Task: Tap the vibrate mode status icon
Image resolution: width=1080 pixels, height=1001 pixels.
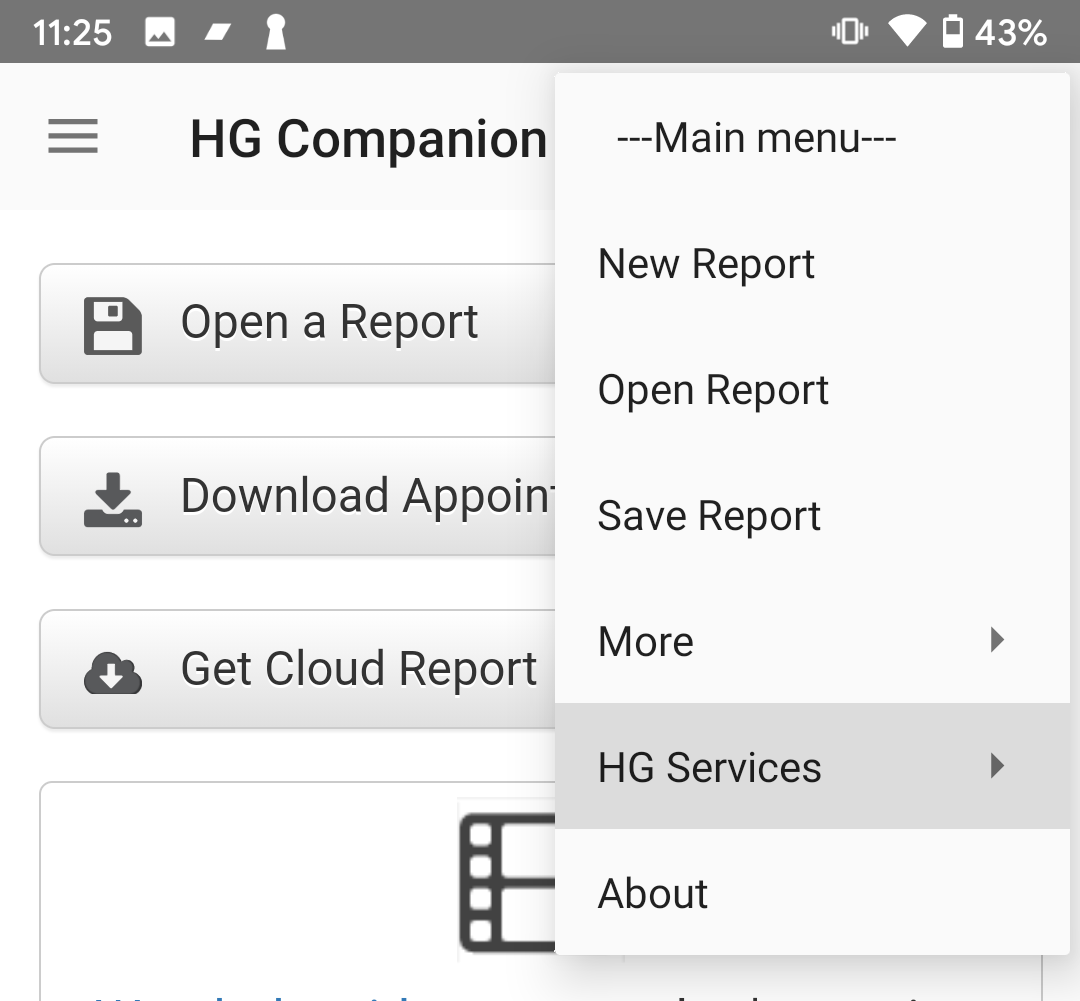Action: click(849, 32)
